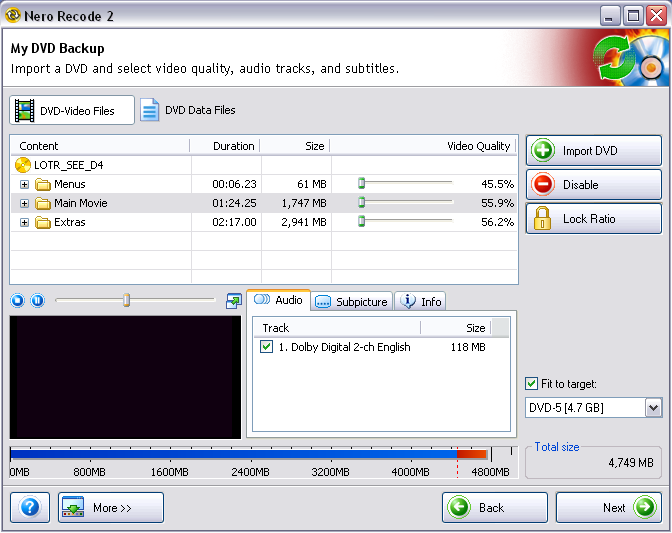
Task: Click the 4,749 MB total size value
Action: tap(631, 462)
